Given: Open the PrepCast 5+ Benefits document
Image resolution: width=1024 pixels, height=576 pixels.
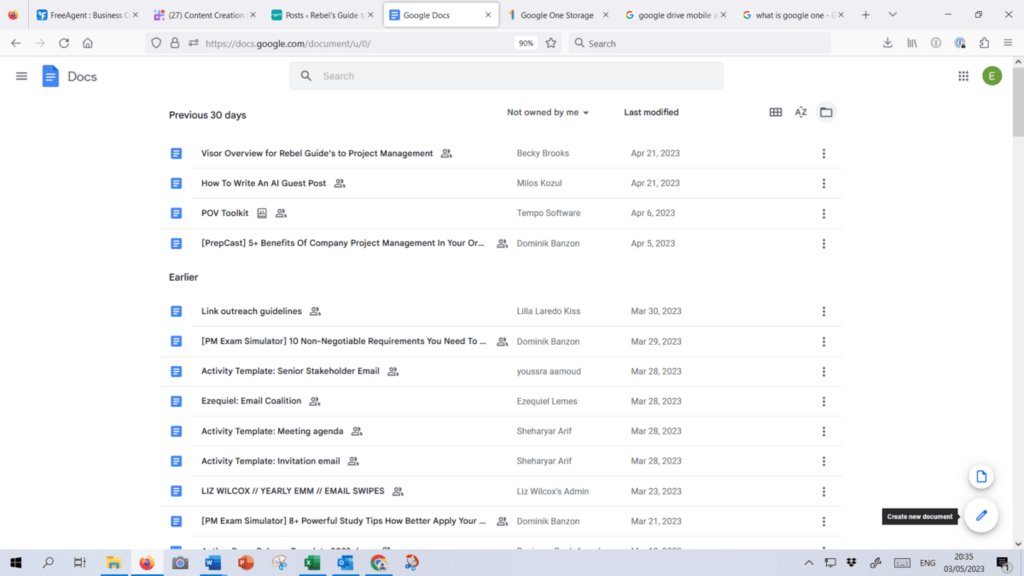Looking at the screenshot, I should tap(343, 244).
